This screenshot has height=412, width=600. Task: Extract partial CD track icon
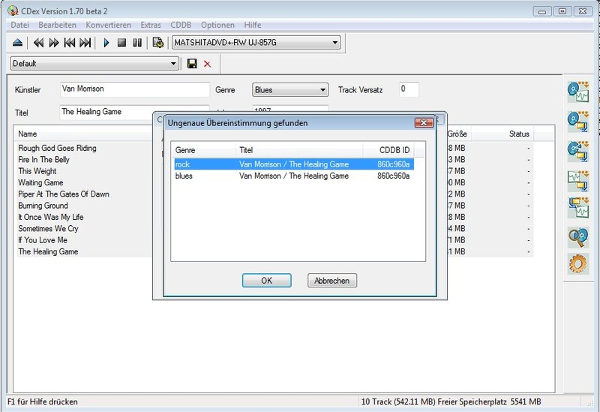578,151
